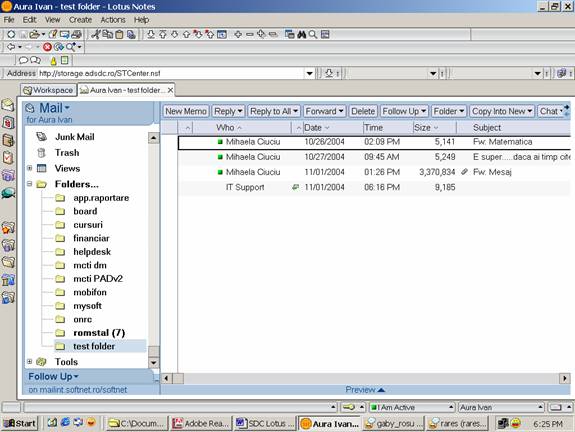Click the Folder action button
This screenshot has height=432, width=575.
(449, 111)
